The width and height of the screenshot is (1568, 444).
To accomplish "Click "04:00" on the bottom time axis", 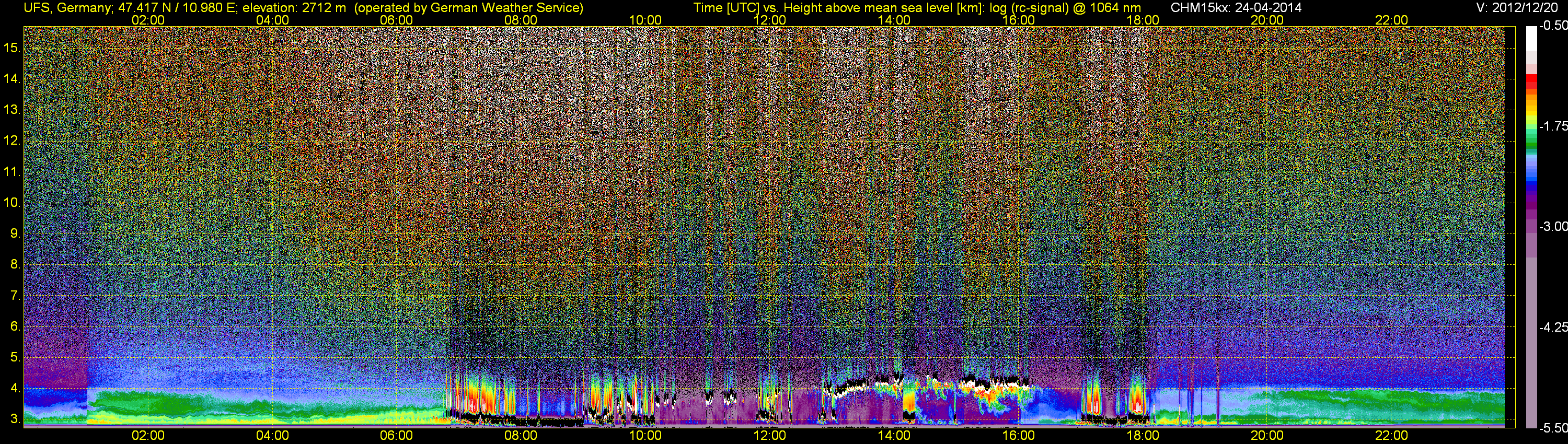I will tap(272, 436).
